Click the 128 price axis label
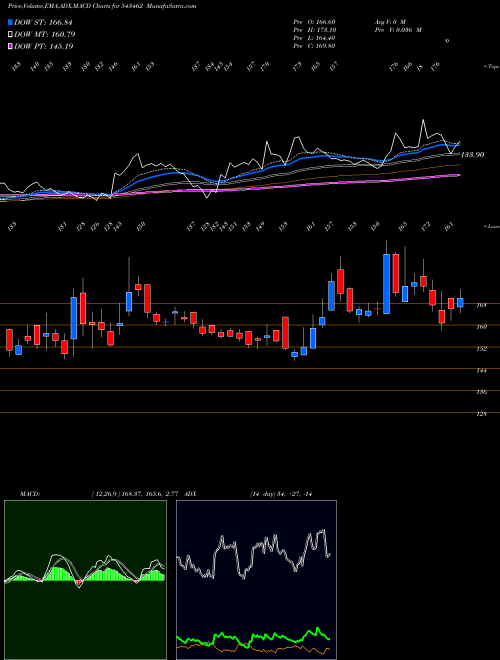This screenshot has width=500, height=660. click(481, 414)
